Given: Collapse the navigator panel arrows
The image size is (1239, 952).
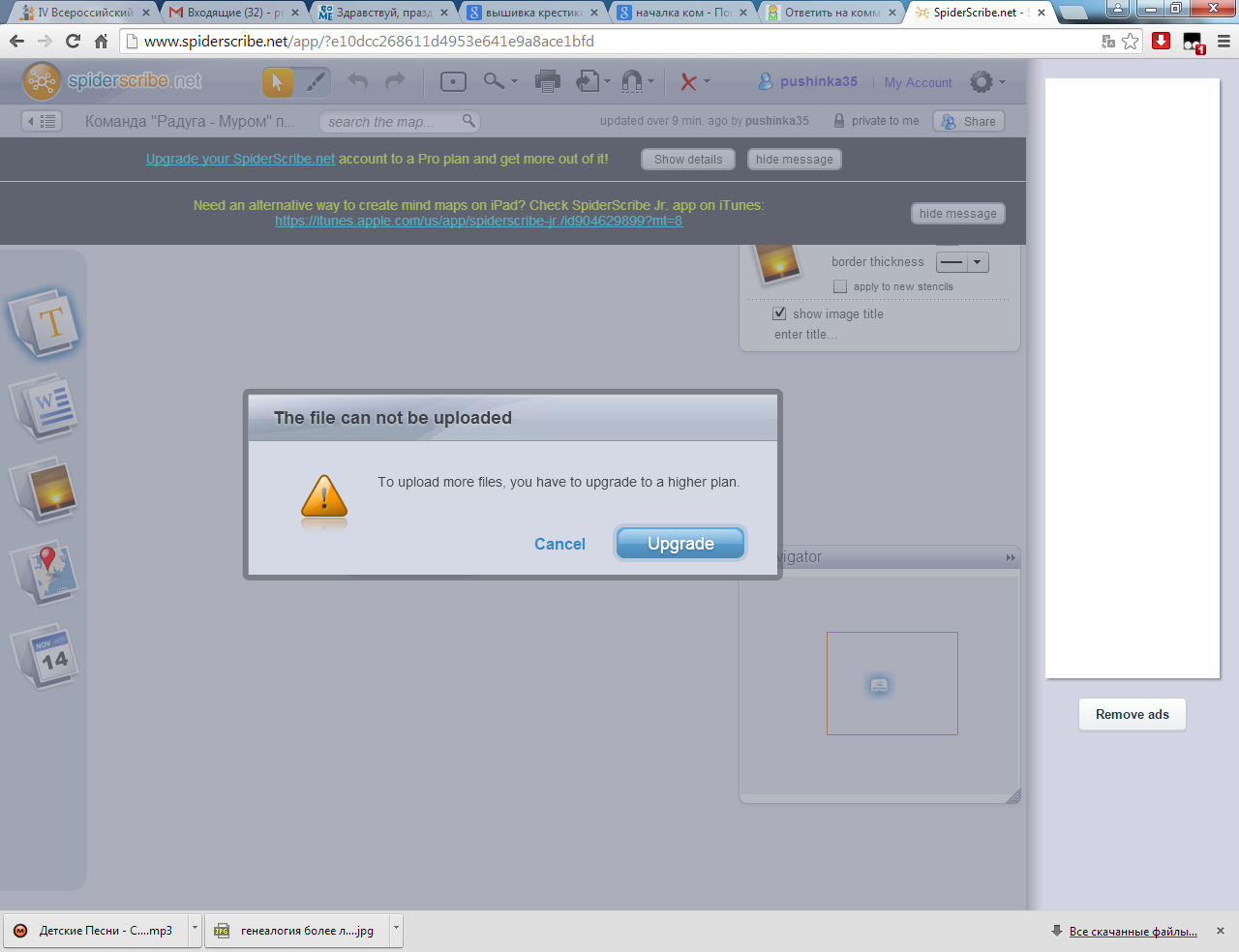Looking at the screenshot, I should click(x=1011, y=558).
